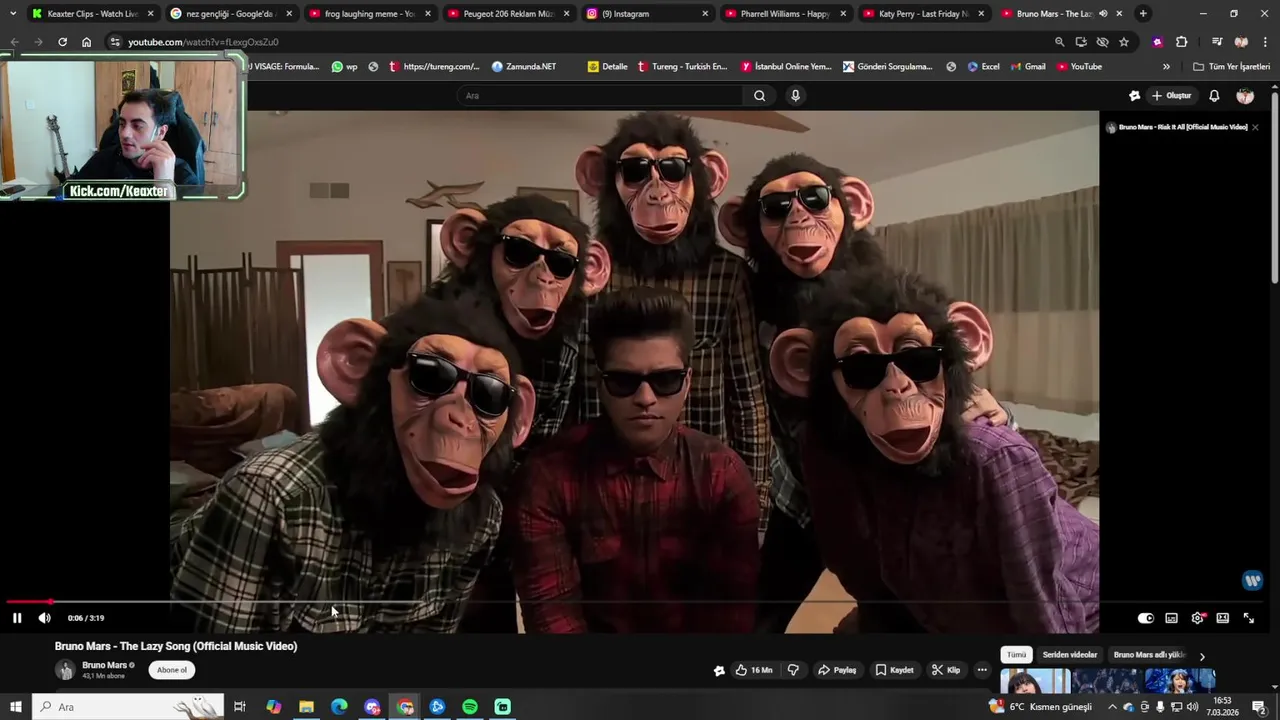Mute the YouTube player volume
The width and height of the screenshot is (1280, 720).
[44, 618]
